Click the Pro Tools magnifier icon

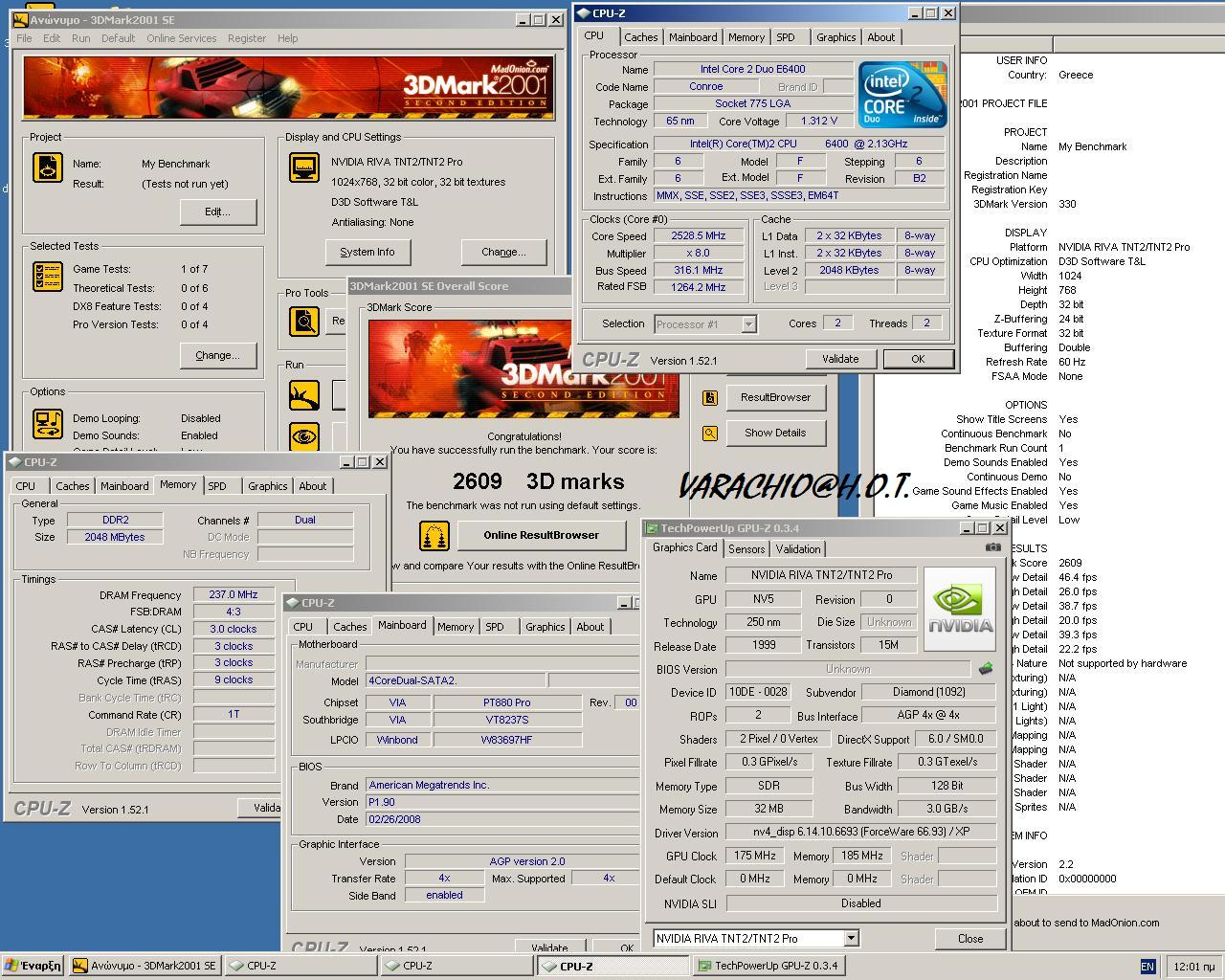304,321
